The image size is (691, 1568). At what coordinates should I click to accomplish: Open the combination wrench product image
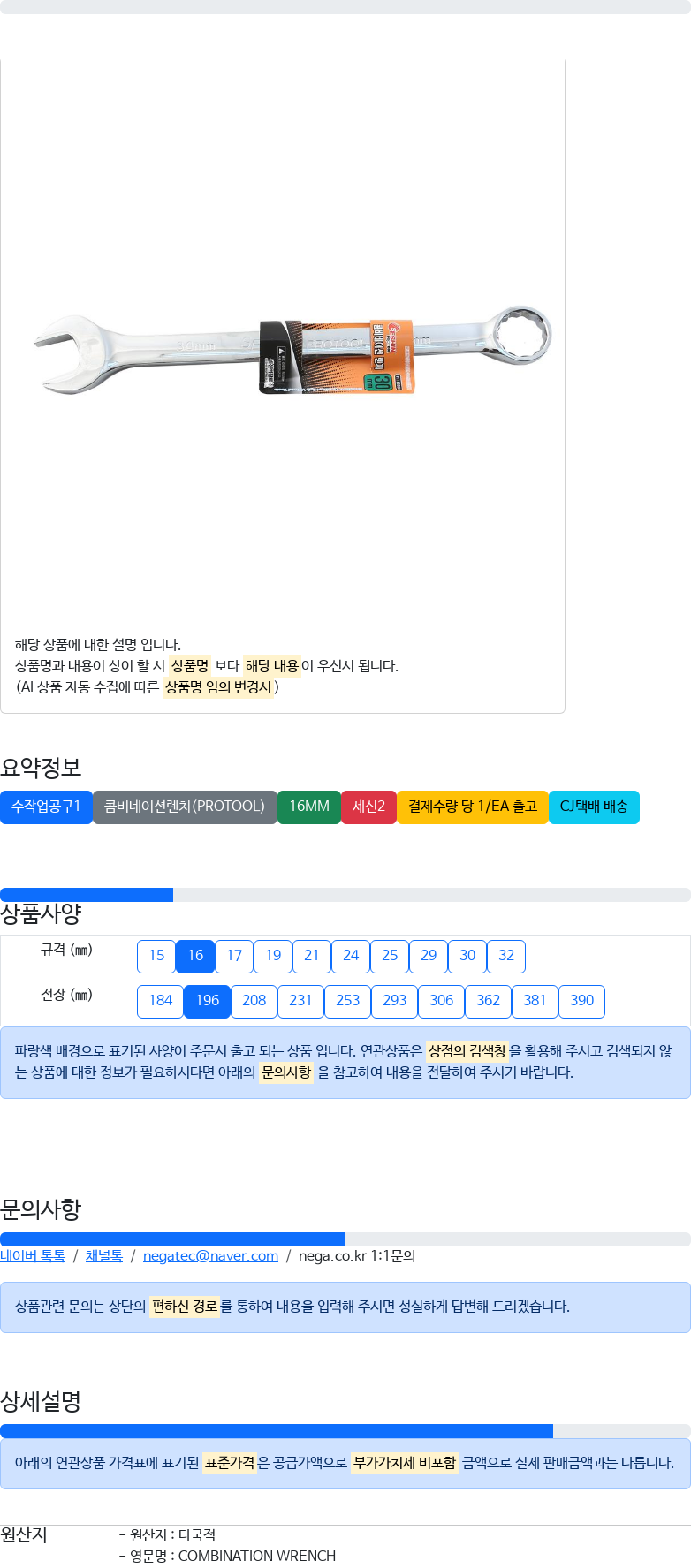[x=292, y=350]
